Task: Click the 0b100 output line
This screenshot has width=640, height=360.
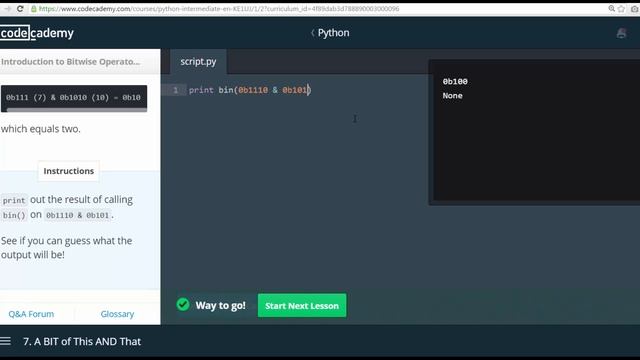Action: click(x=455, y=81)
